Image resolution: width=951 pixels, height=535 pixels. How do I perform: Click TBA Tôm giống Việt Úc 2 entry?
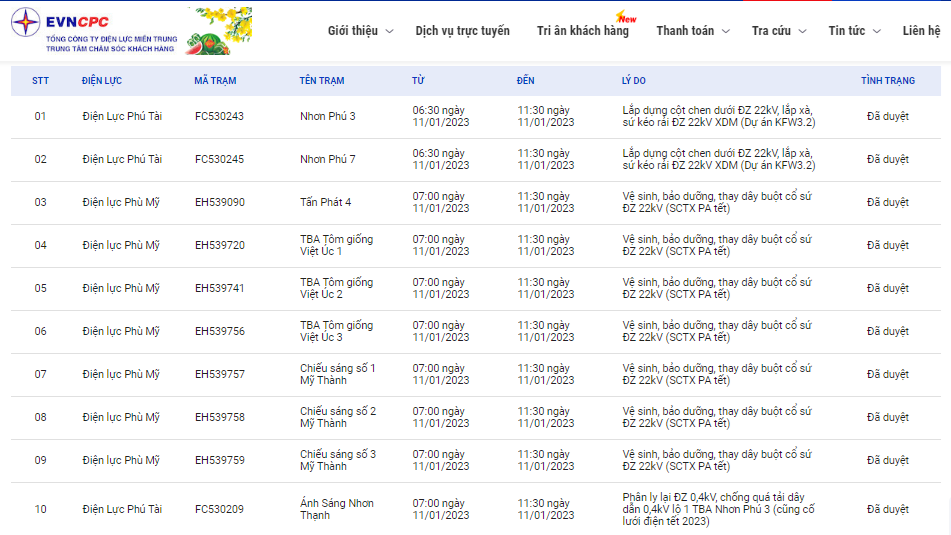337,288
